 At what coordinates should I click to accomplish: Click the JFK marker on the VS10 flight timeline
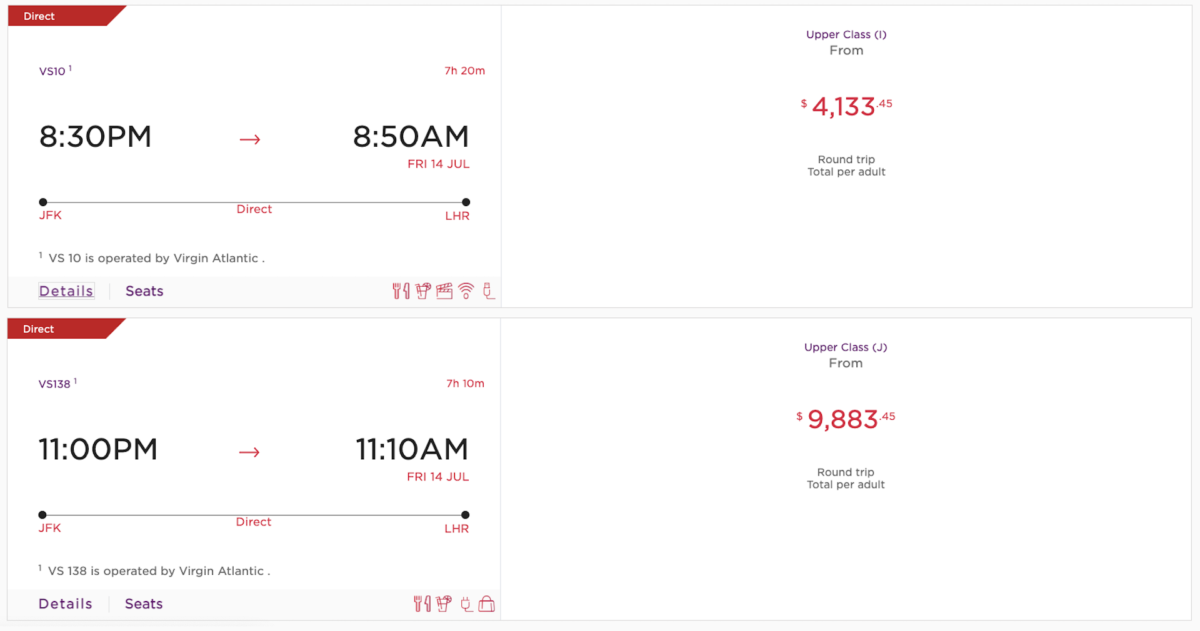click(x=43, y=201)
